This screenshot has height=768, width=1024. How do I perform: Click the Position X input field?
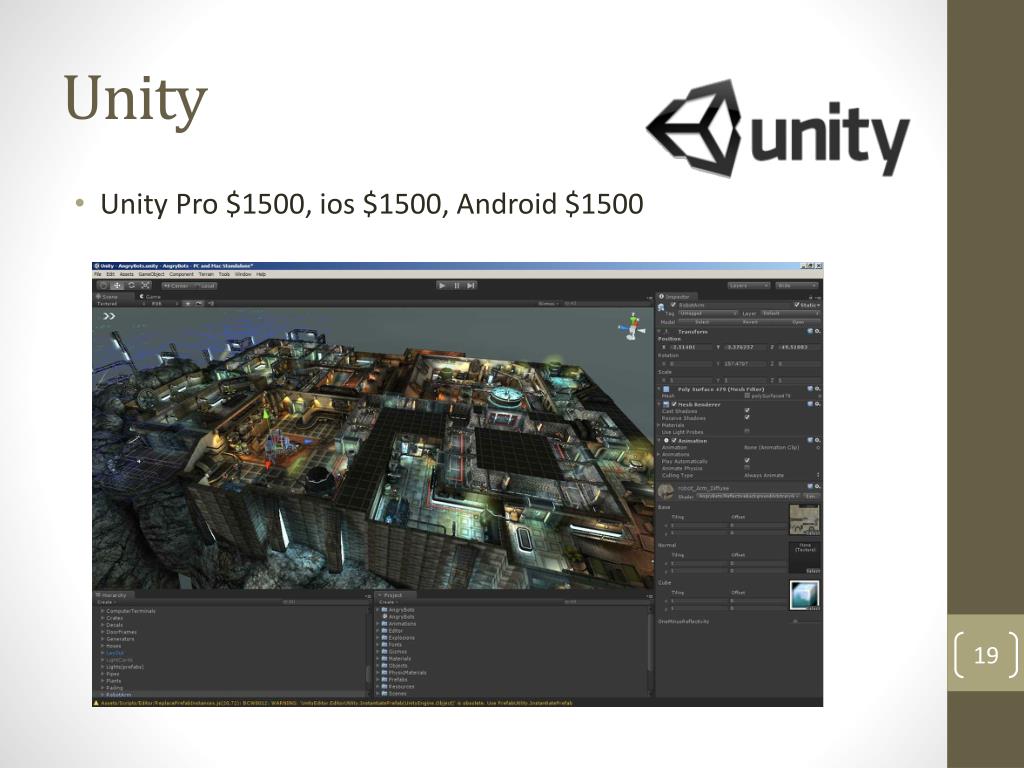coord(691,347)
